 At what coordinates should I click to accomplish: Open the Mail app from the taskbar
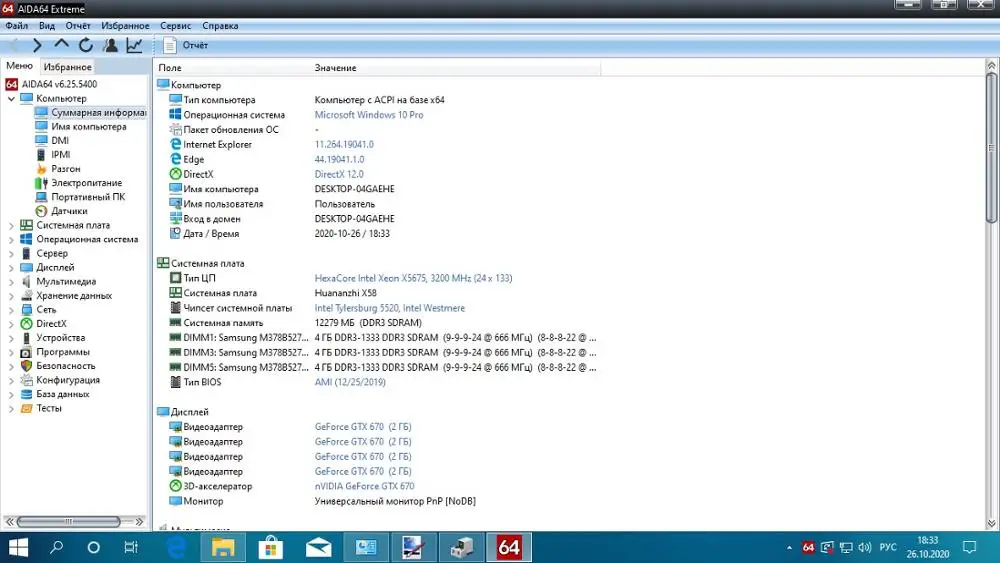click(x=318, y=547)
